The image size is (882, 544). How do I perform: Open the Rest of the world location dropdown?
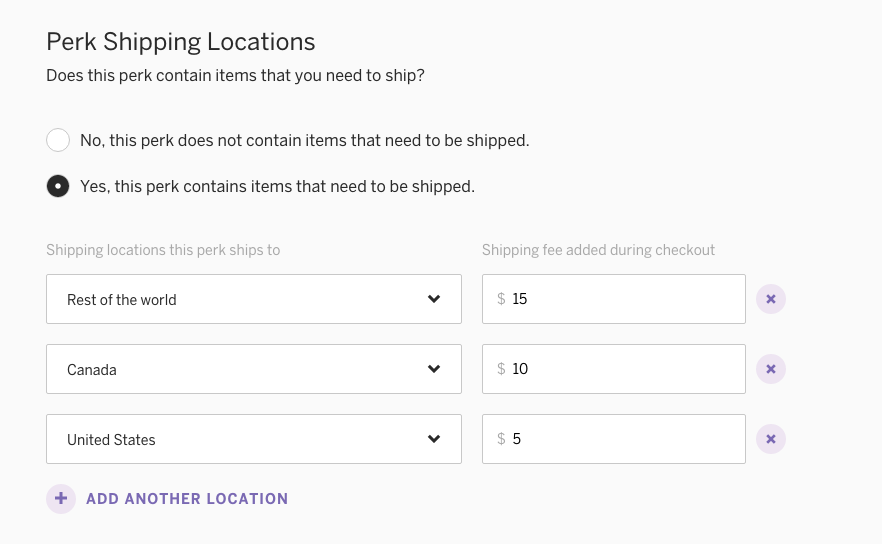coord(254,299)
